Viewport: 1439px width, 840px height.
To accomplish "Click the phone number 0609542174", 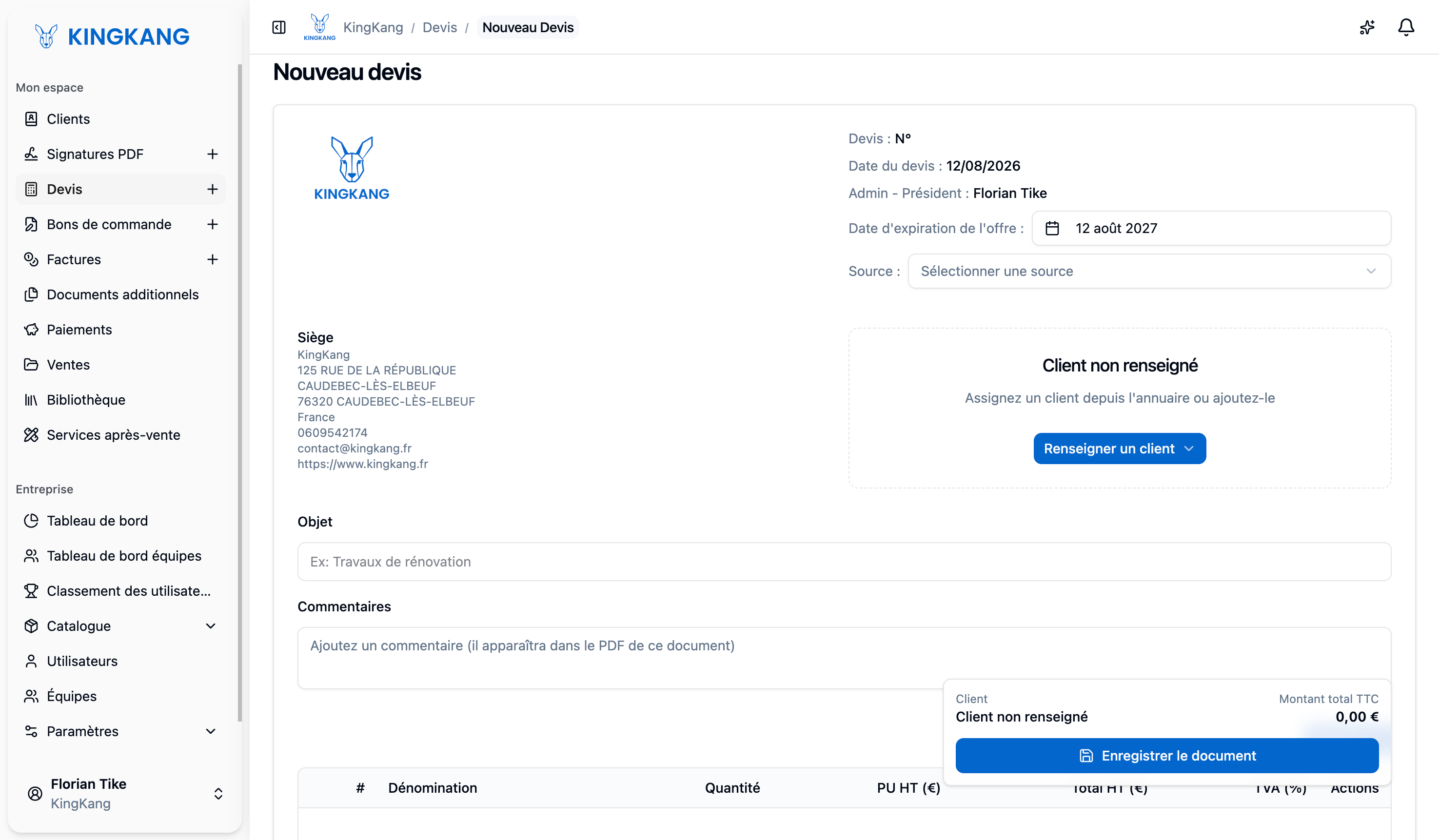I will point(333,432).
